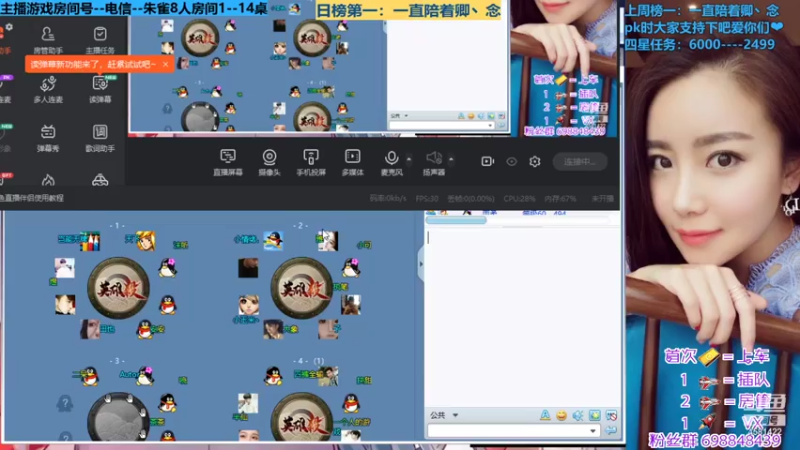Toggle preview visibility eye icon
The height and width of the screenshot is (450, 800).
click(511, 161)
